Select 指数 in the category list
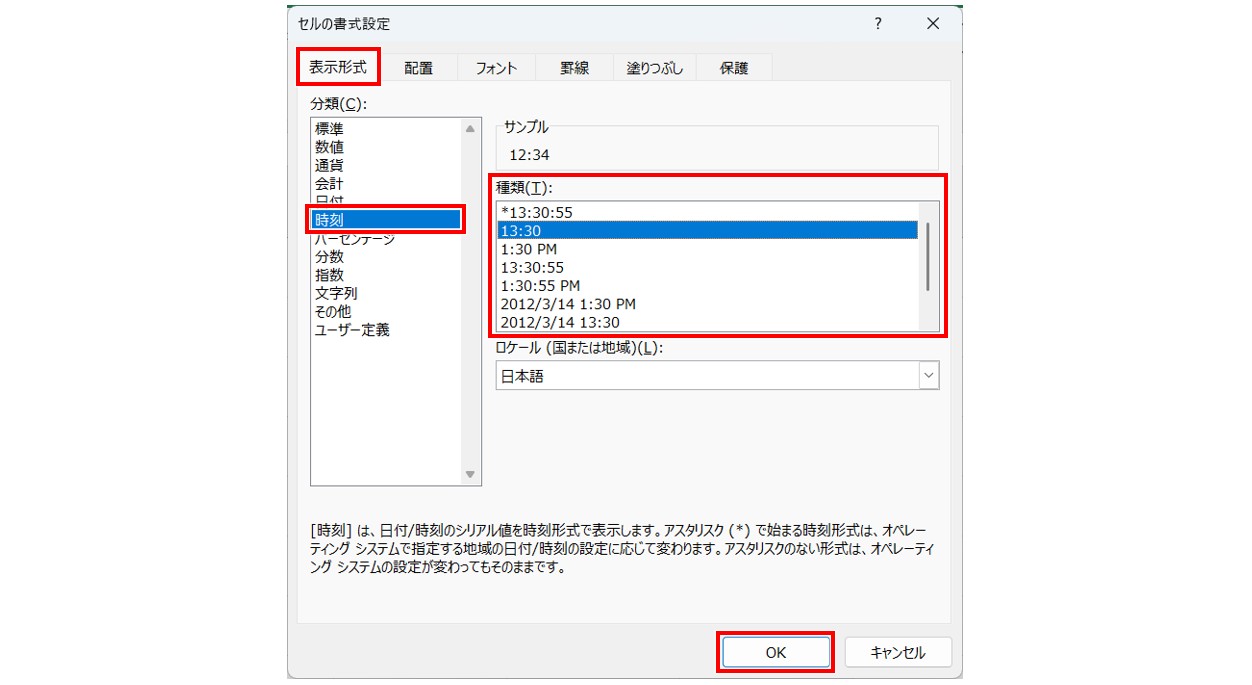 (386, 275)
